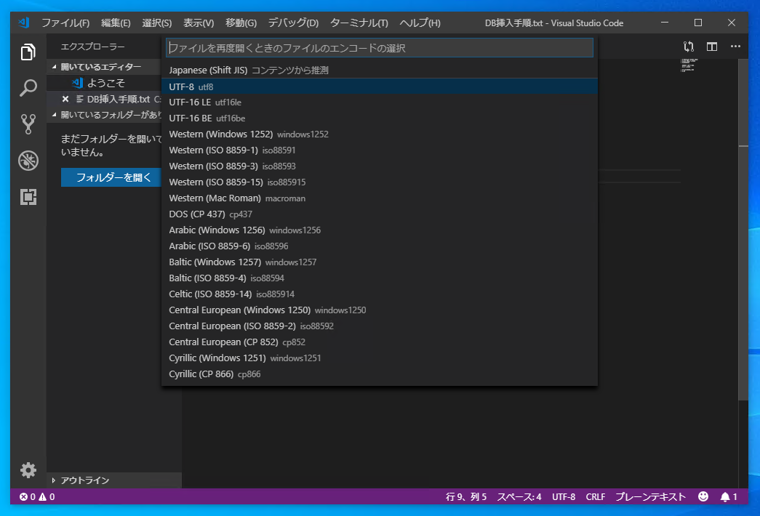
Task: Choose Western (Mac Roman) encoding
Action: tap(380, 198)
